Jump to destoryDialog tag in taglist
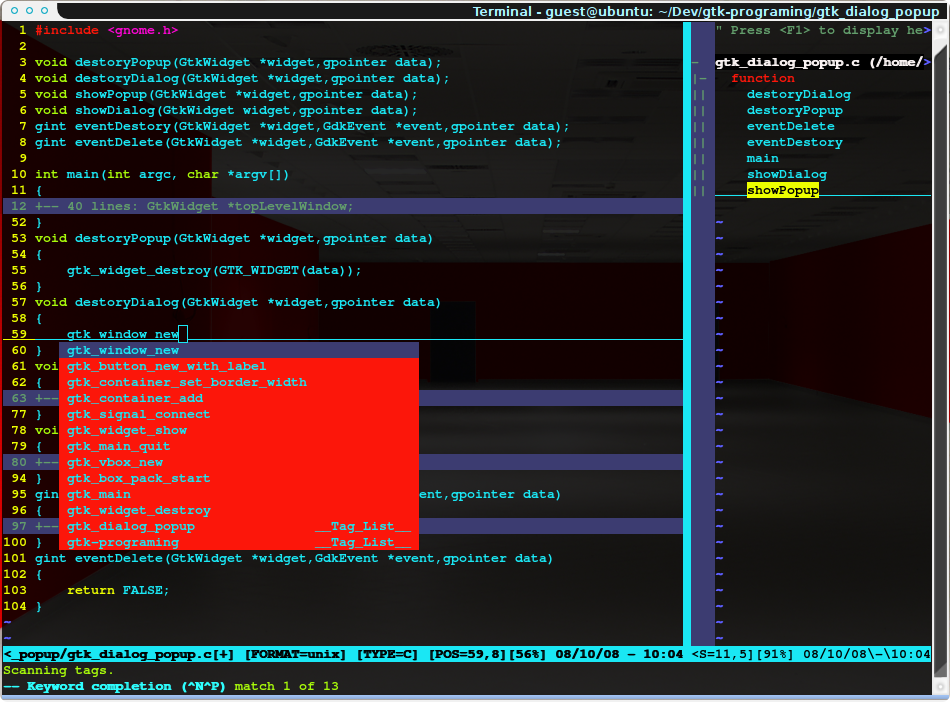This screenshot has width=950, height=702. pos(799,94)
